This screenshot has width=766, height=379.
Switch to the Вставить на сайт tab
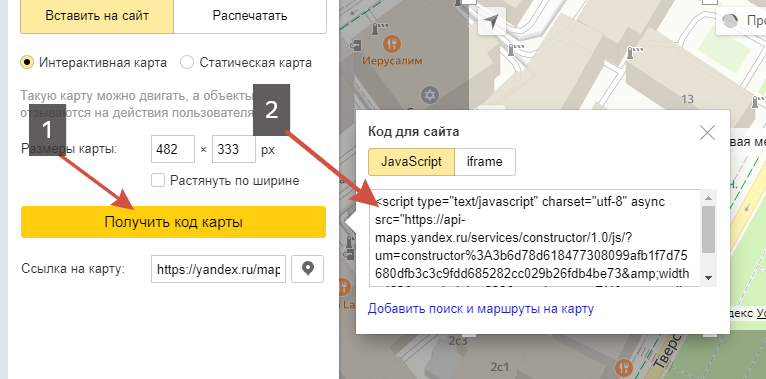point(97,16)
